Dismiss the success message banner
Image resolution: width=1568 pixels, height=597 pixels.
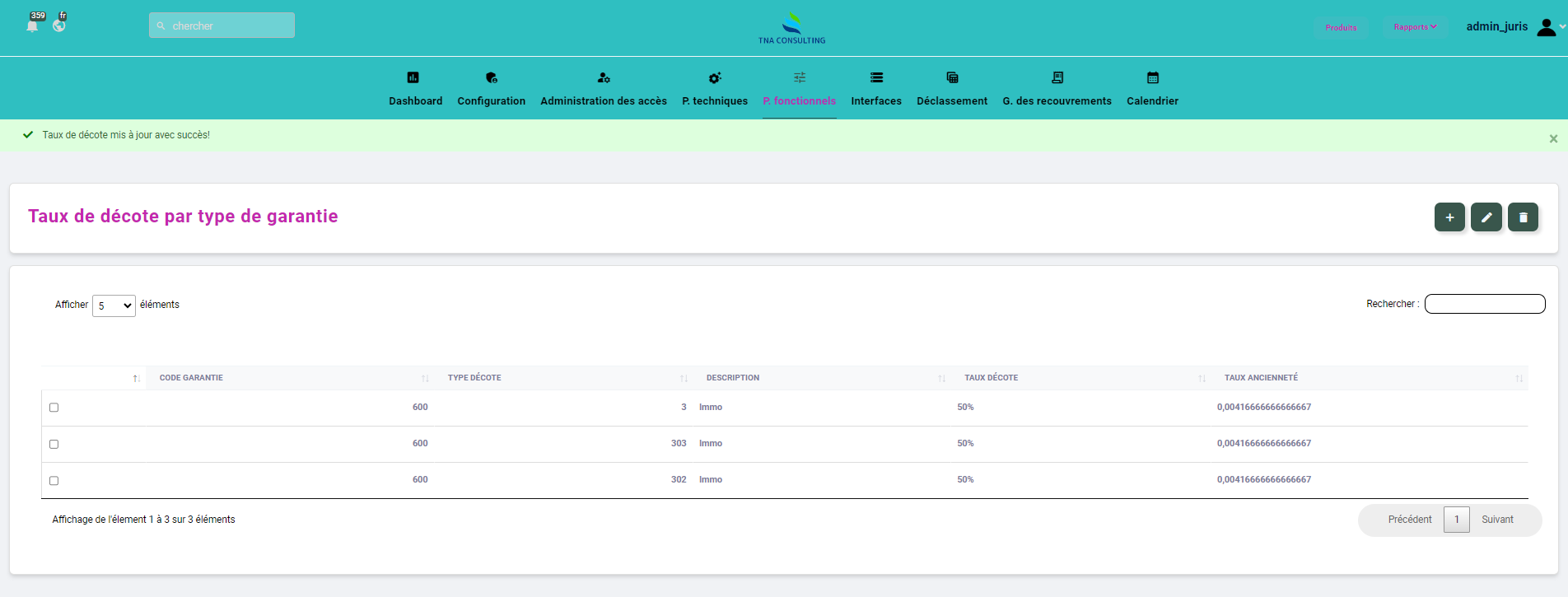point(1553,139)
